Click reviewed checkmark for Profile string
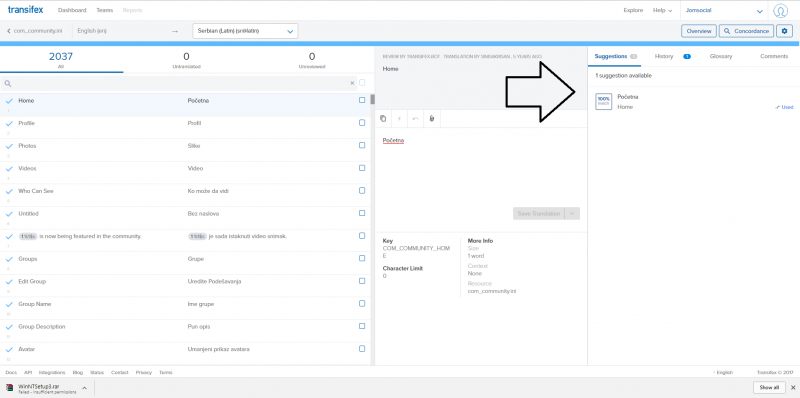The height and width of the screenshot is (398, 800). [x=9, y=123]
